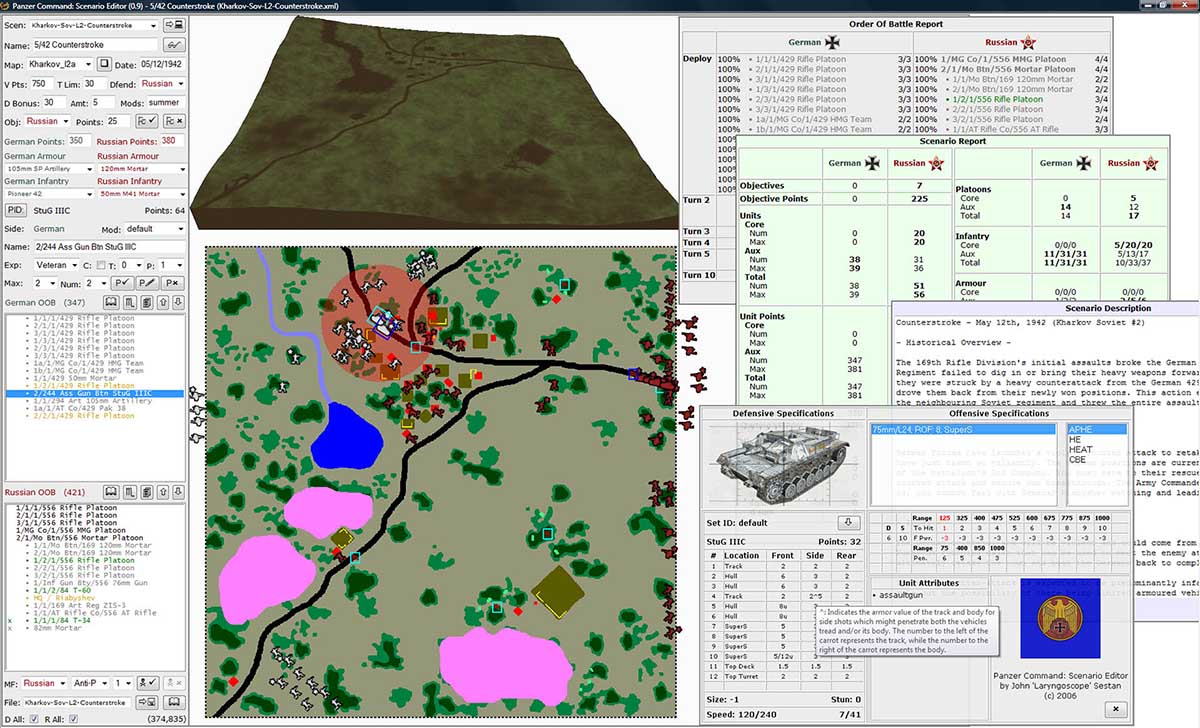Open the Dfend Russian dropdown

click(x=162, y=83)
